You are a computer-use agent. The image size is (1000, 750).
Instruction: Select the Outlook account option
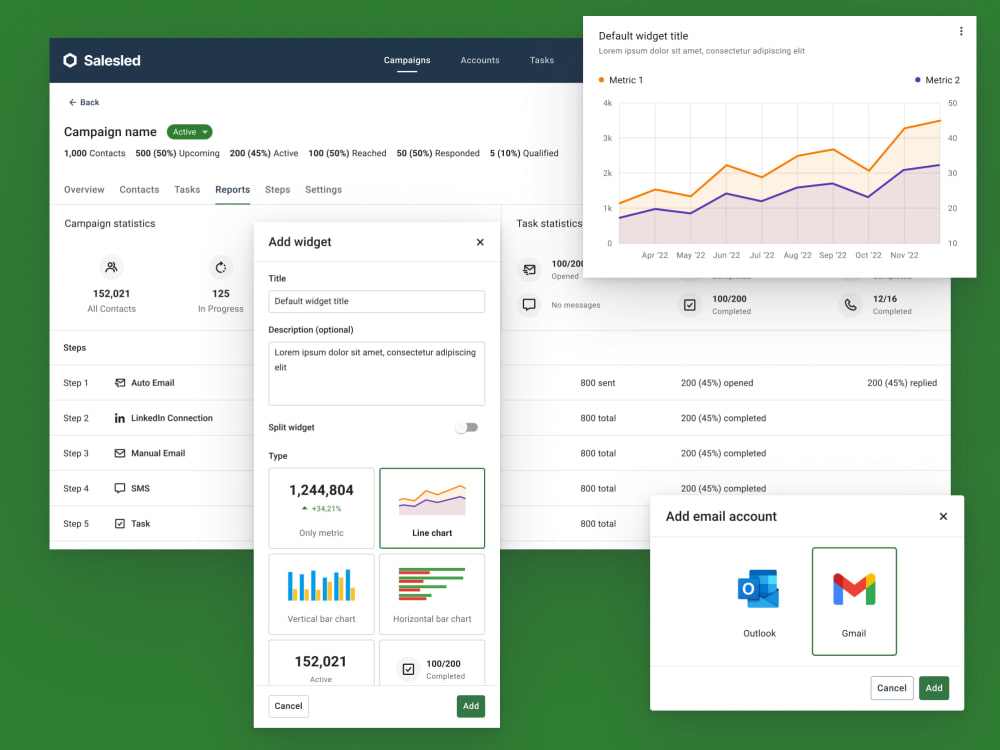759,601
